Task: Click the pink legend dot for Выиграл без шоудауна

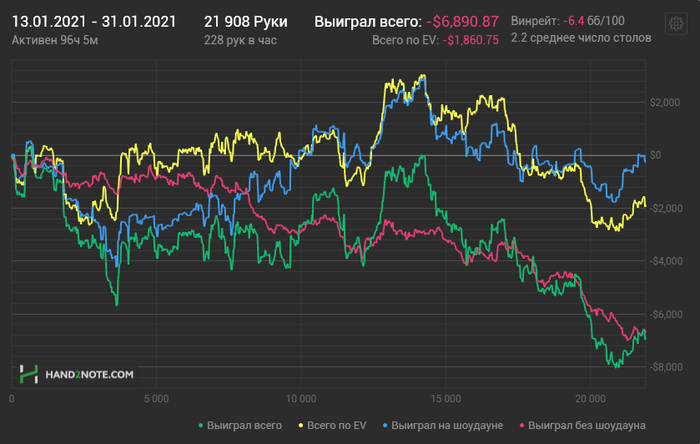Action: (x=519, y=426)
